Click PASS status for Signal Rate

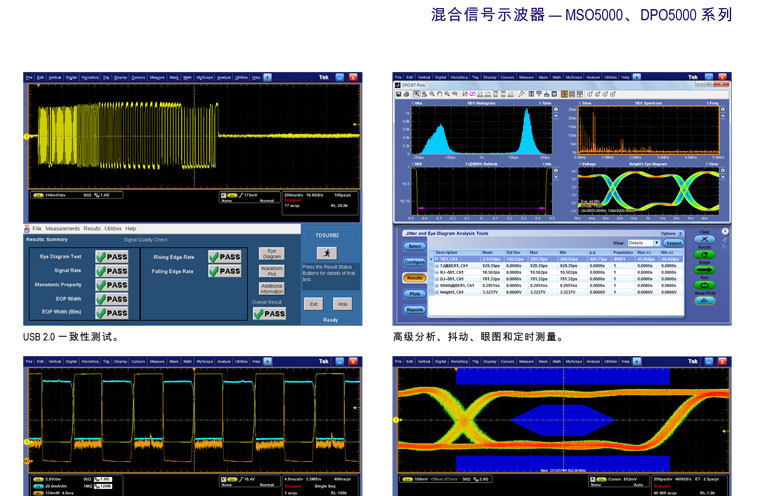pyautogui.click(x=112, y=271)
